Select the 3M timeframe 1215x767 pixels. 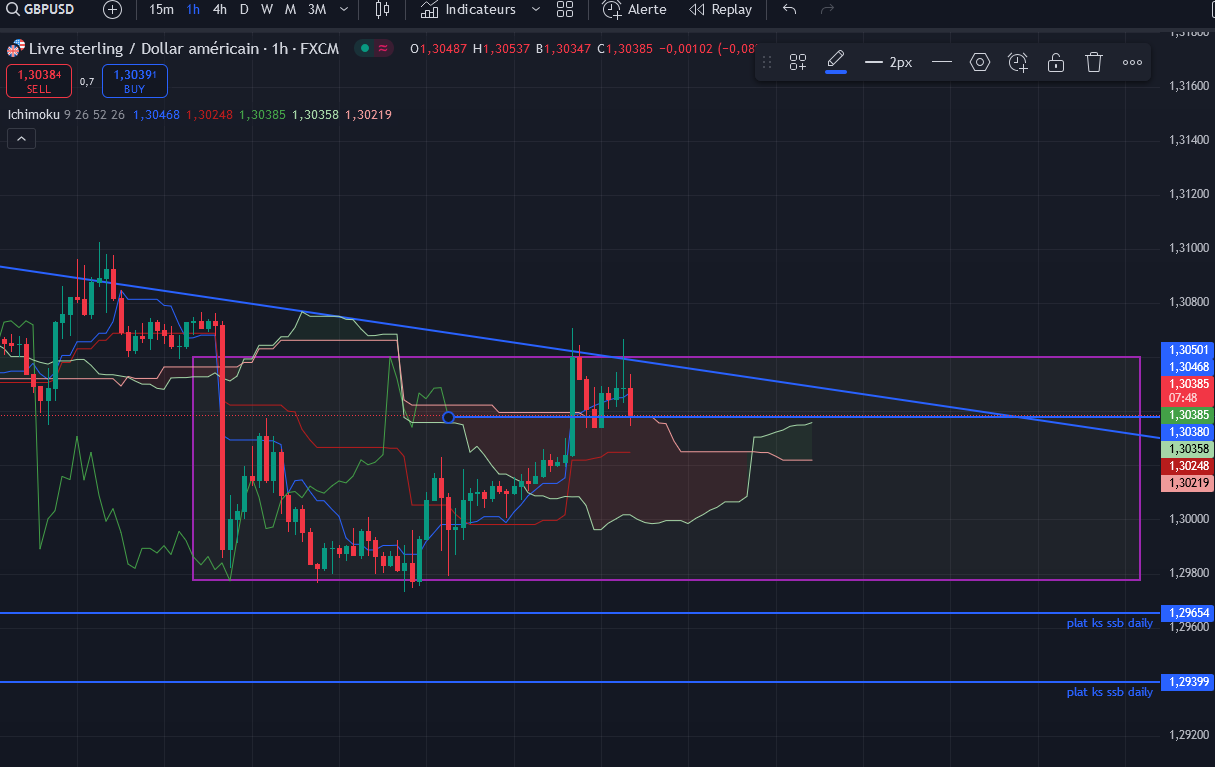316,9
